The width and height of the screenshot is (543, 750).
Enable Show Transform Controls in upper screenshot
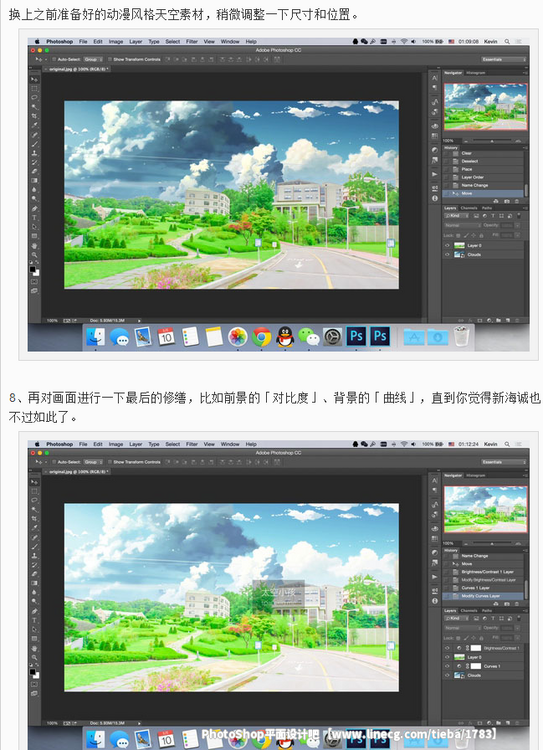coord(110,59)
